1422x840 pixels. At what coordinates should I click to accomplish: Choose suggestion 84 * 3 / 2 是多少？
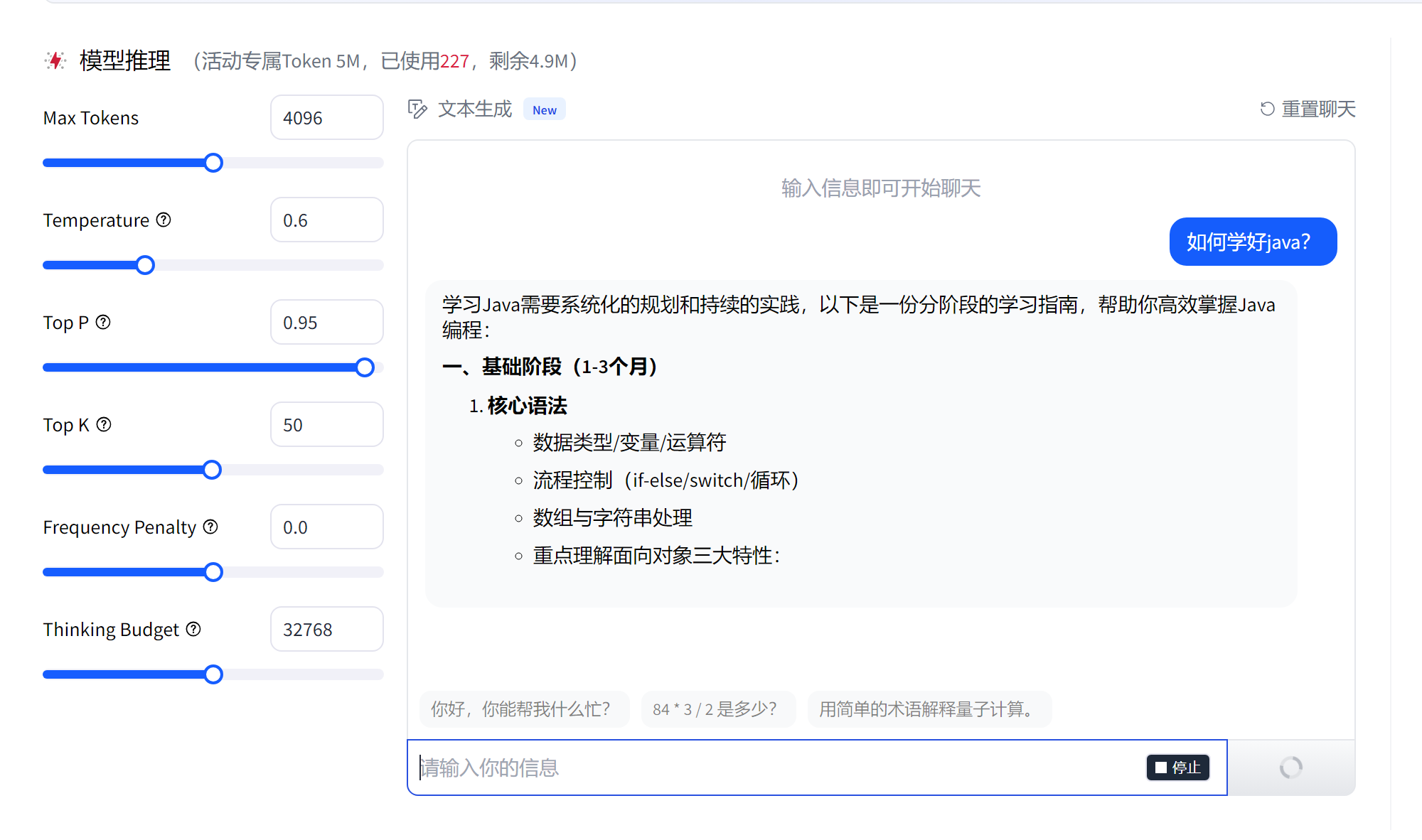click(717, 709)
